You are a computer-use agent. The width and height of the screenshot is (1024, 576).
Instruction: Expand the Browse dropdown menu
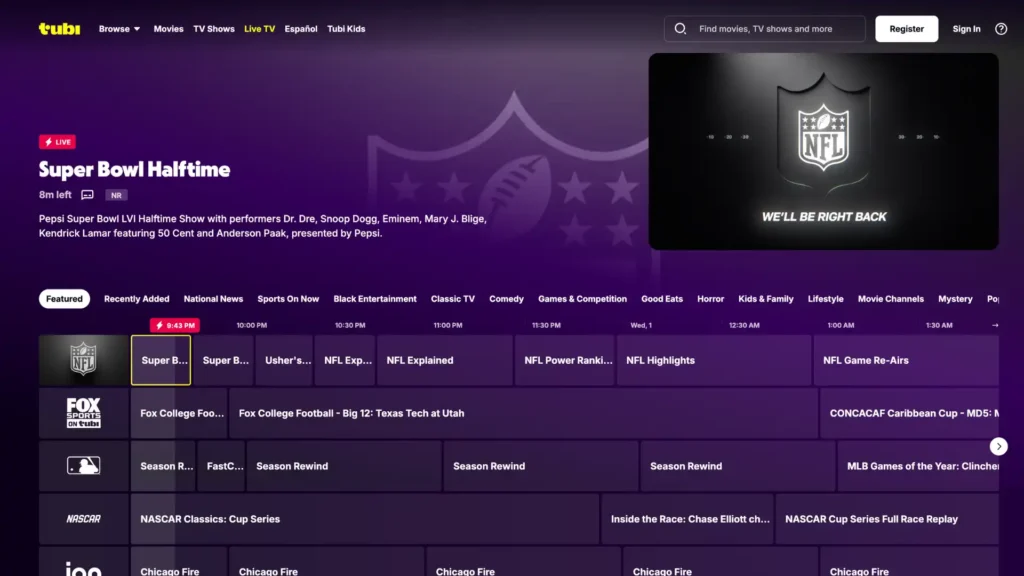(119, 29)
